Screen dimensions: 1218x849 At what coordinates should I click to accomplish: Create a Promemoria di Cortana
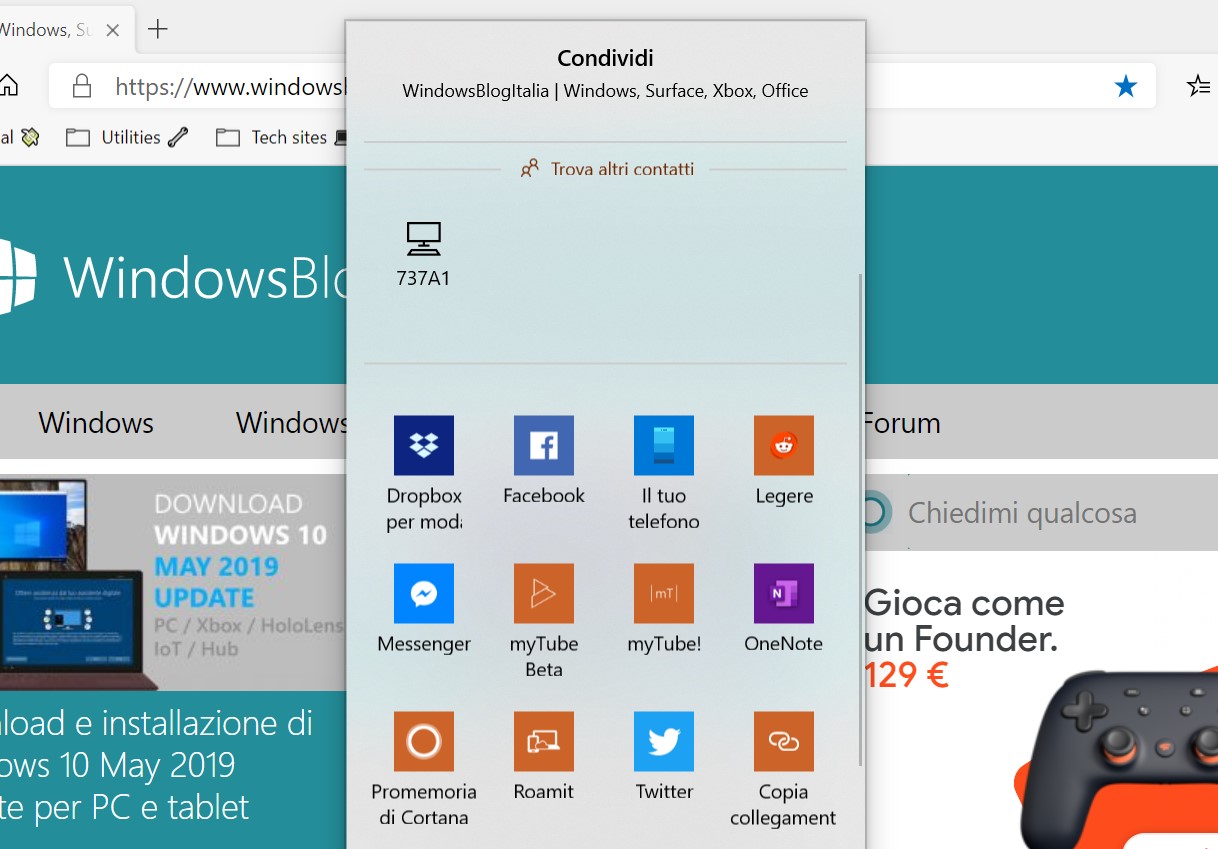tap(424, 769)
